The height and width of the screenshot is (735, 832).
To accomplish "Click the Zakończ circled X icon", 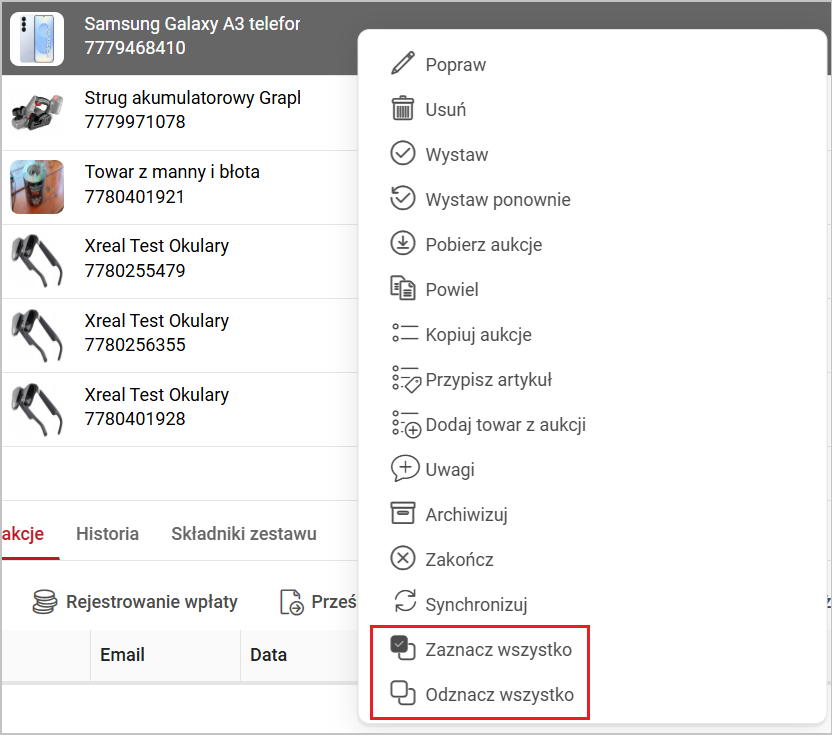I will point(402,560).
